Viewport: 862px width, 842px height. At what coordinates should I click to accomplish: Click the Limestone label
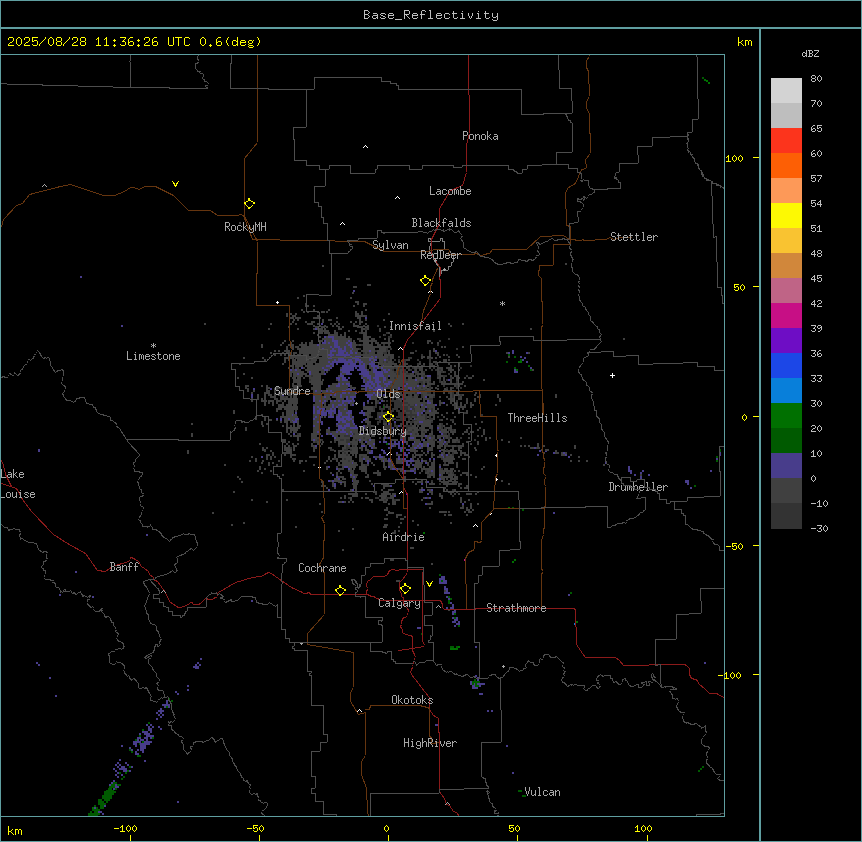[153, 356]
